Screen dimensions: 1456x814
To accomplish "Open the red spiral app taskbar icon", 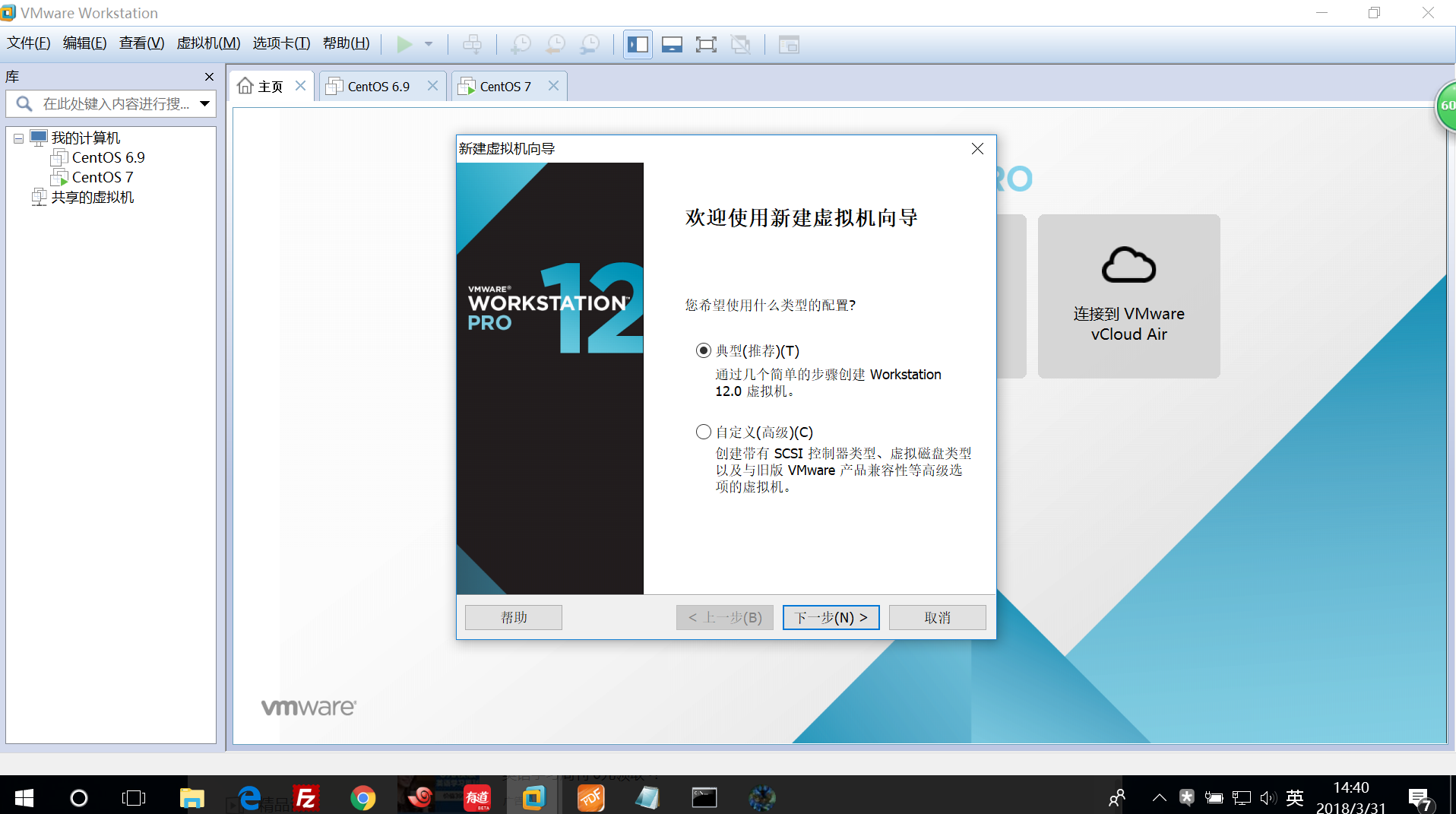I will click(x=420, y=797).
